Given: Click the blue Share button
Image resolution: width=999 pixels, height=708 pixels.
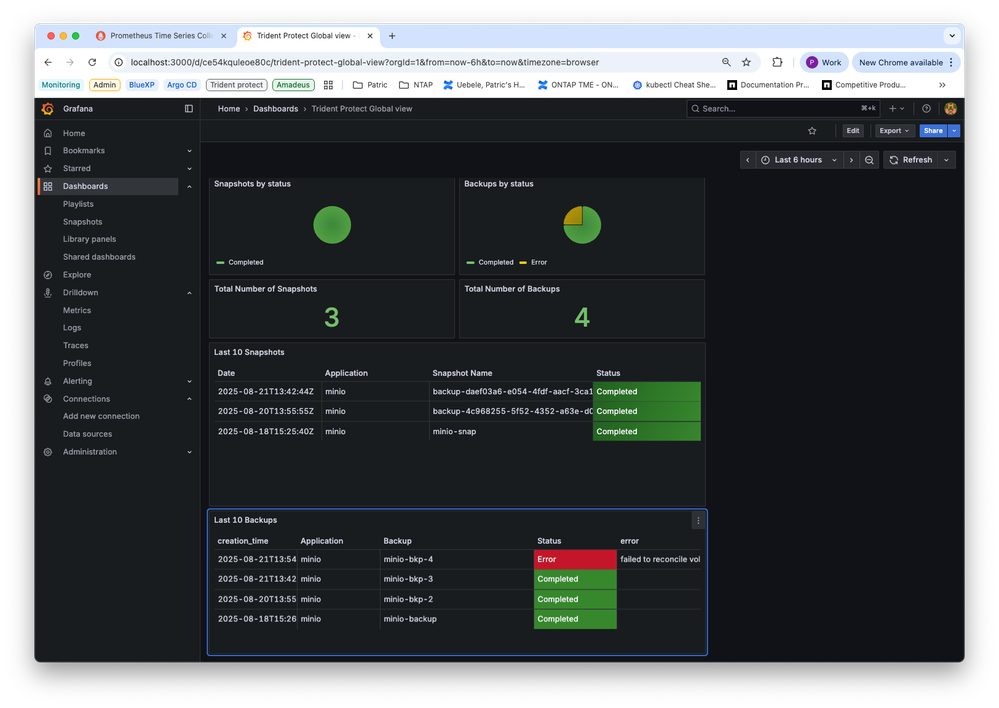Looking at the screenshot, I should coord(932,131).
